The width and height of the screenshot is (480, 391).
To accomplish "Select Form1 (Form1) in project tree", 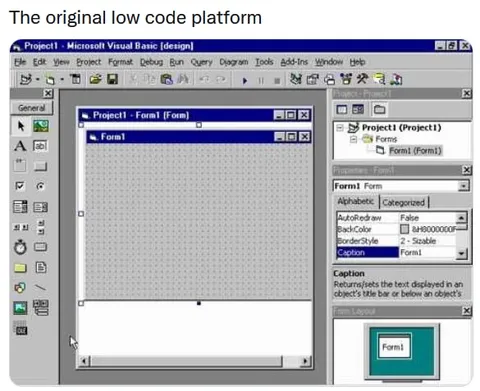I will [x=415, y=151].
